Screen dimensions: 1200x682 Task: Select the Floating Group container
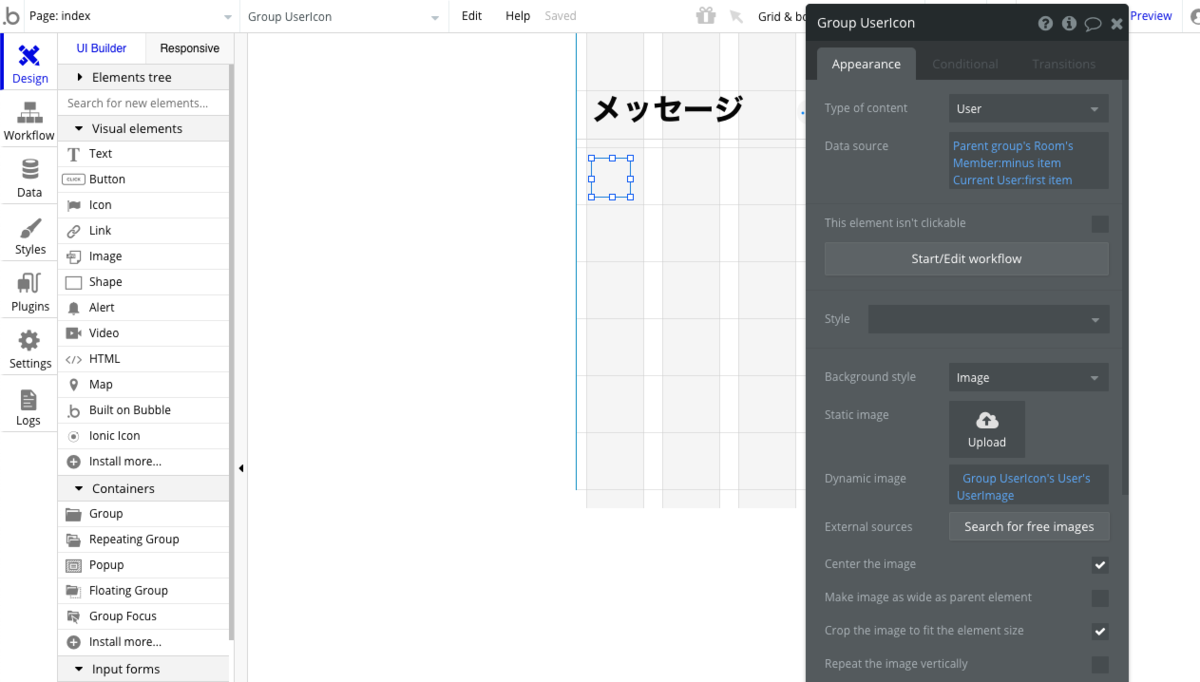(x=144, y=591)
